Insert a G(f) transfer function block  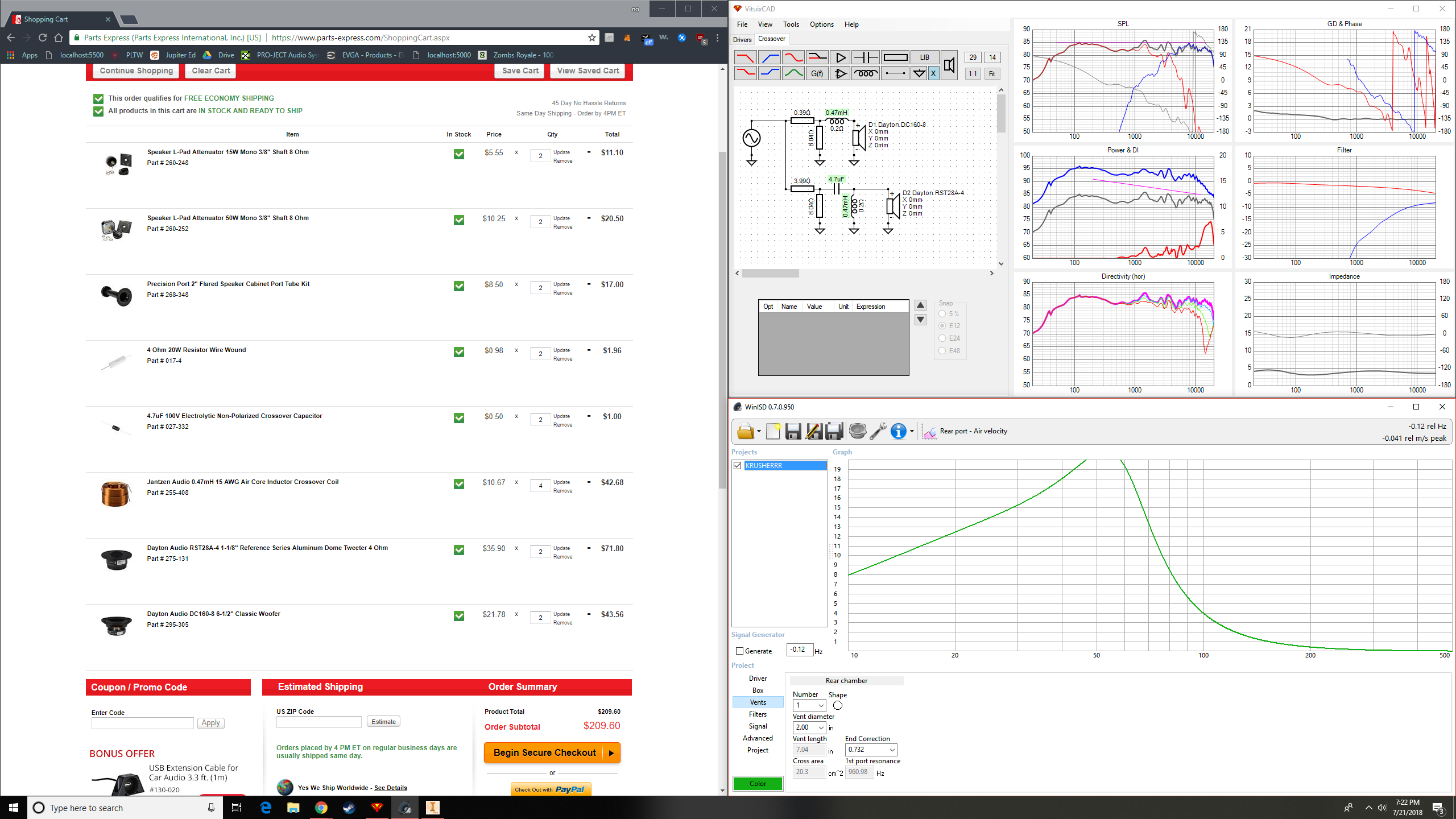pos(817,73)
